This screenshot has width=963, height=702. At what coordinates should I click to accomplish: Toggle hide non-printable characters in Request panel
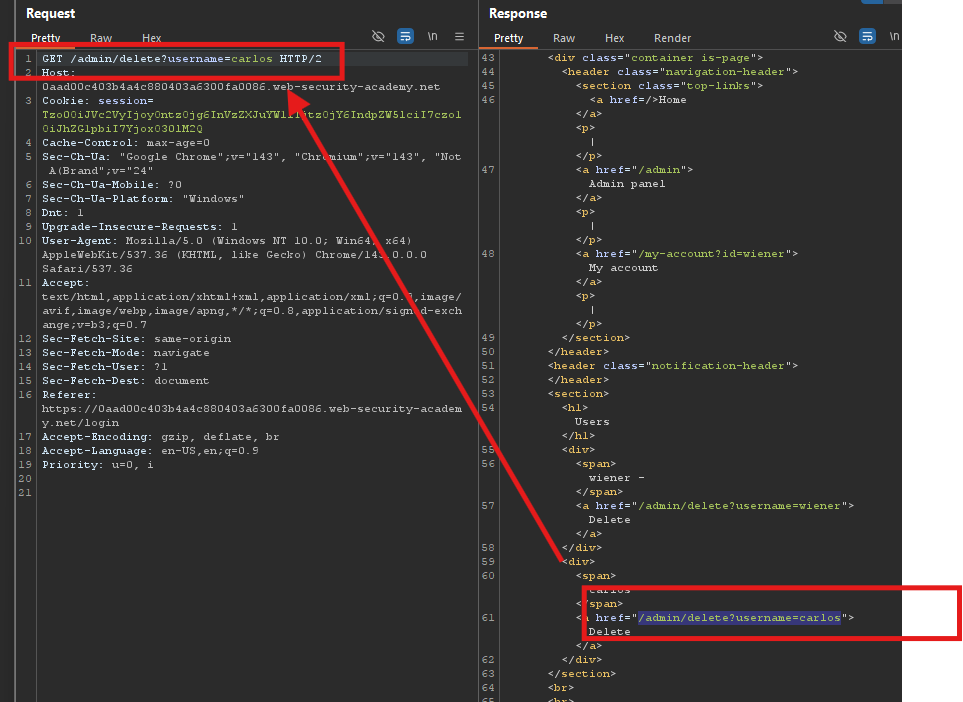pos(378,37)
